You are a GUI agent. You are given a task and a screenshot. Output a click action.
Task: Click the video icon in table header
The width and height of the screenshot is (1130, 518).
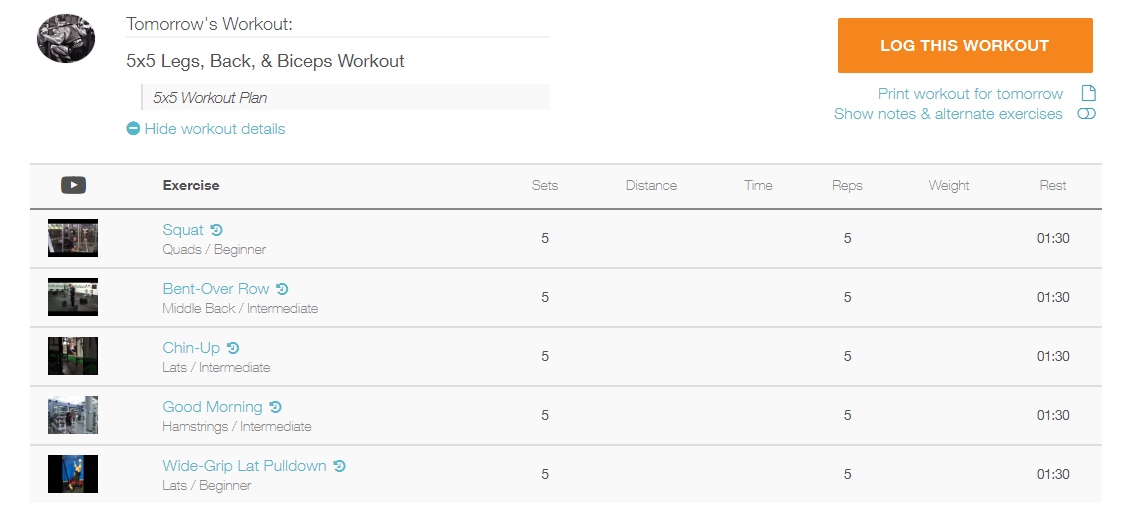73,185
